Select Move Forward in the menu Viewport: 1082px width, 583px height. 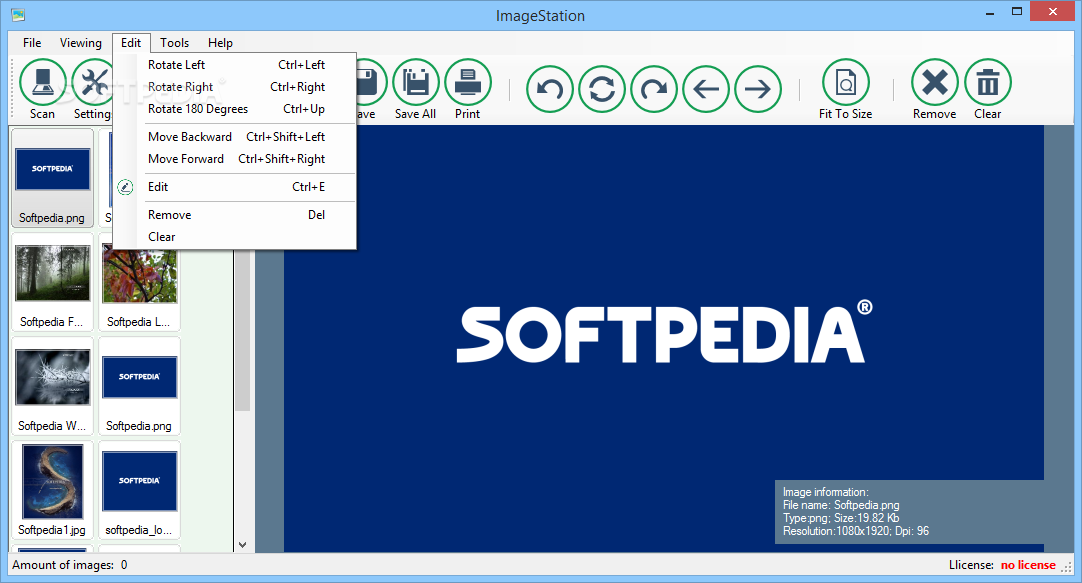[x=235, y=159]
